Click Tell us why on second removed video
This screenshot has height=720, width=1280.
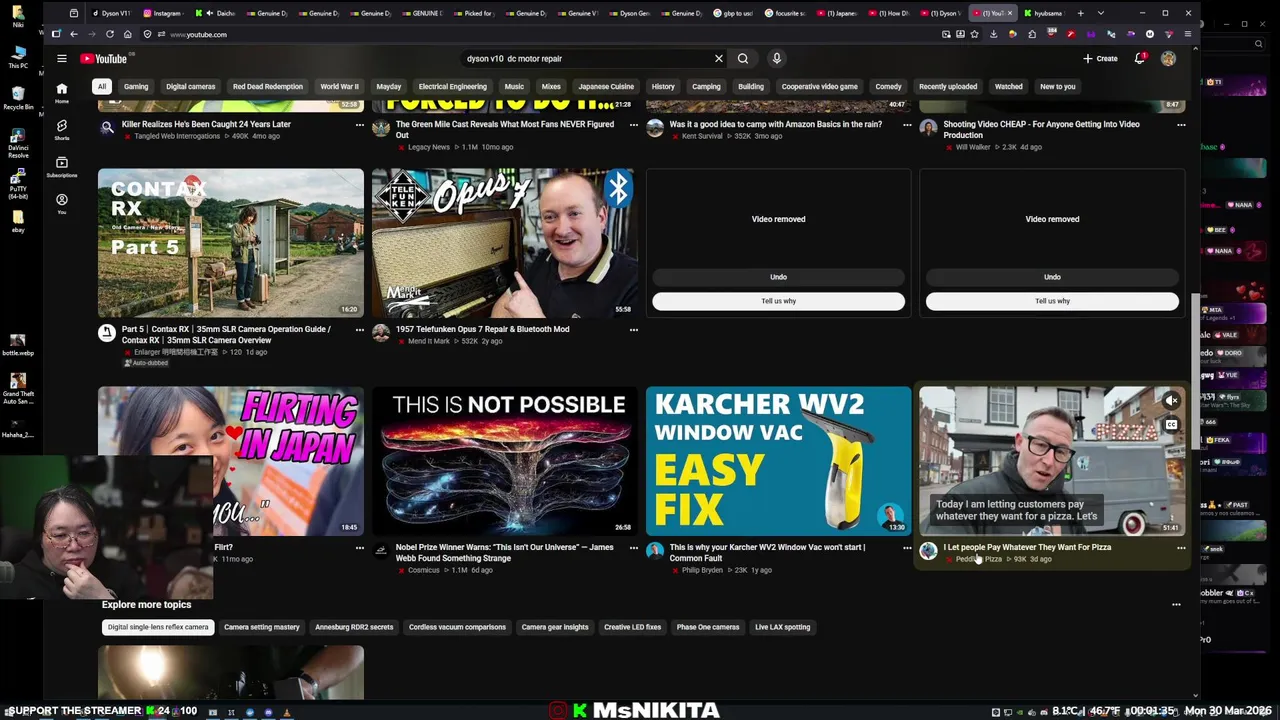[x=1052, y=301]
